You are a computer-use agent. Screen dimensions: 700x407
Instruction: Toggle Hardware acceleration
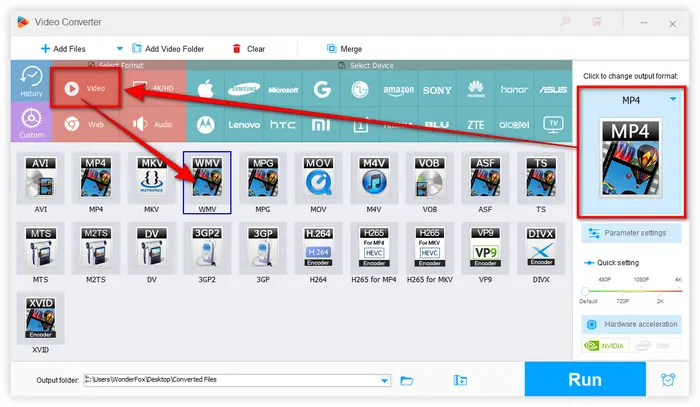631,324
